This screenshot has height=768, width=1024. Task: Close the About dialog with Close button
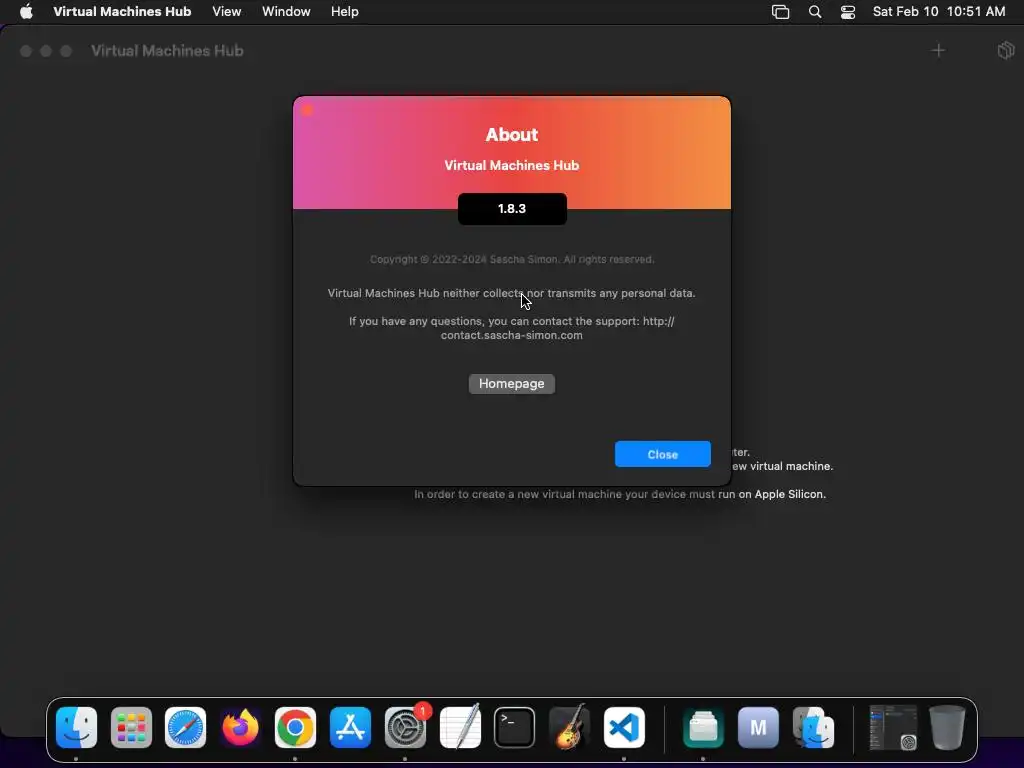[662, 455]
